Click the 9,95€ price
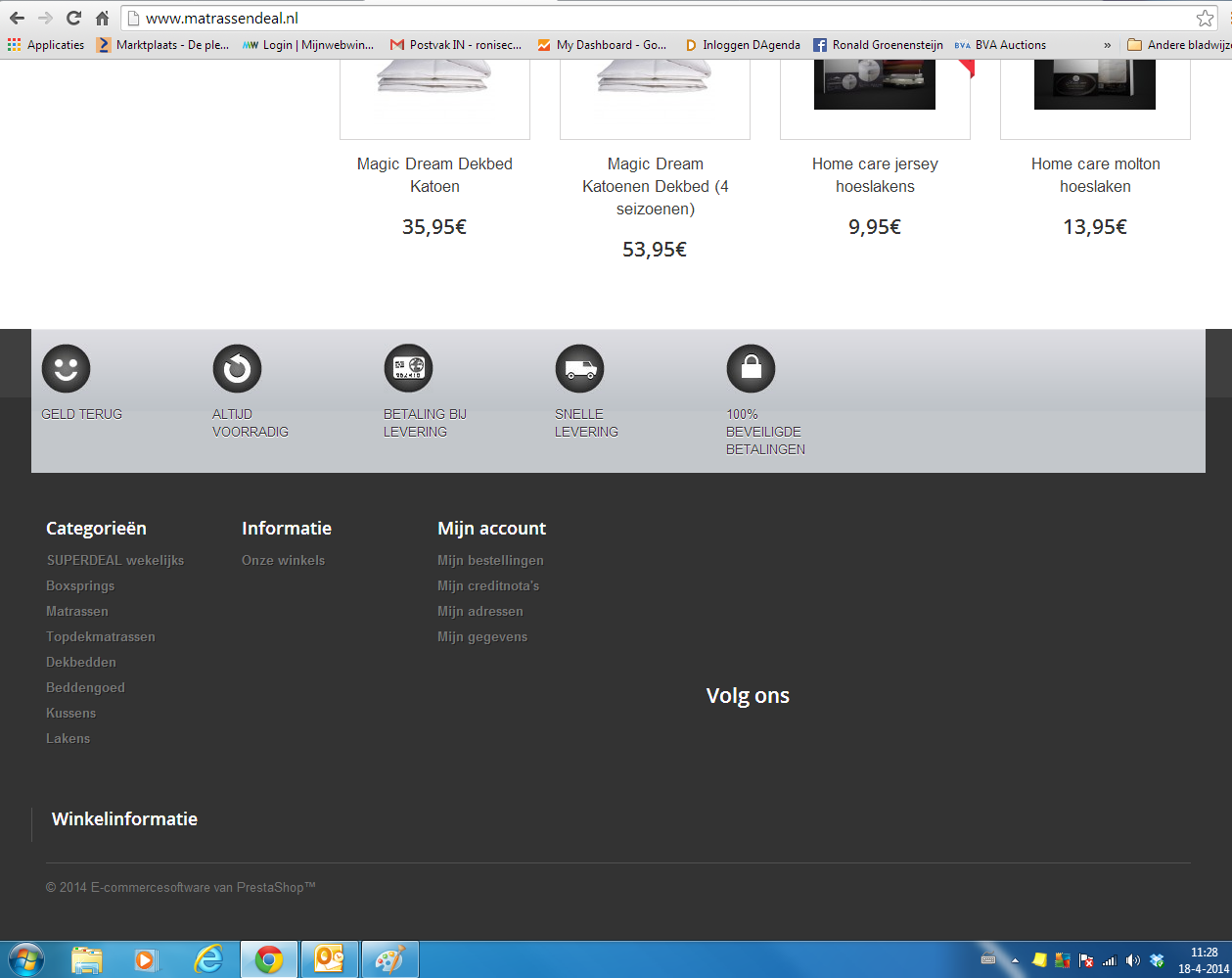The height and width of the screenshot is (978, 1232). pos(875,227)
